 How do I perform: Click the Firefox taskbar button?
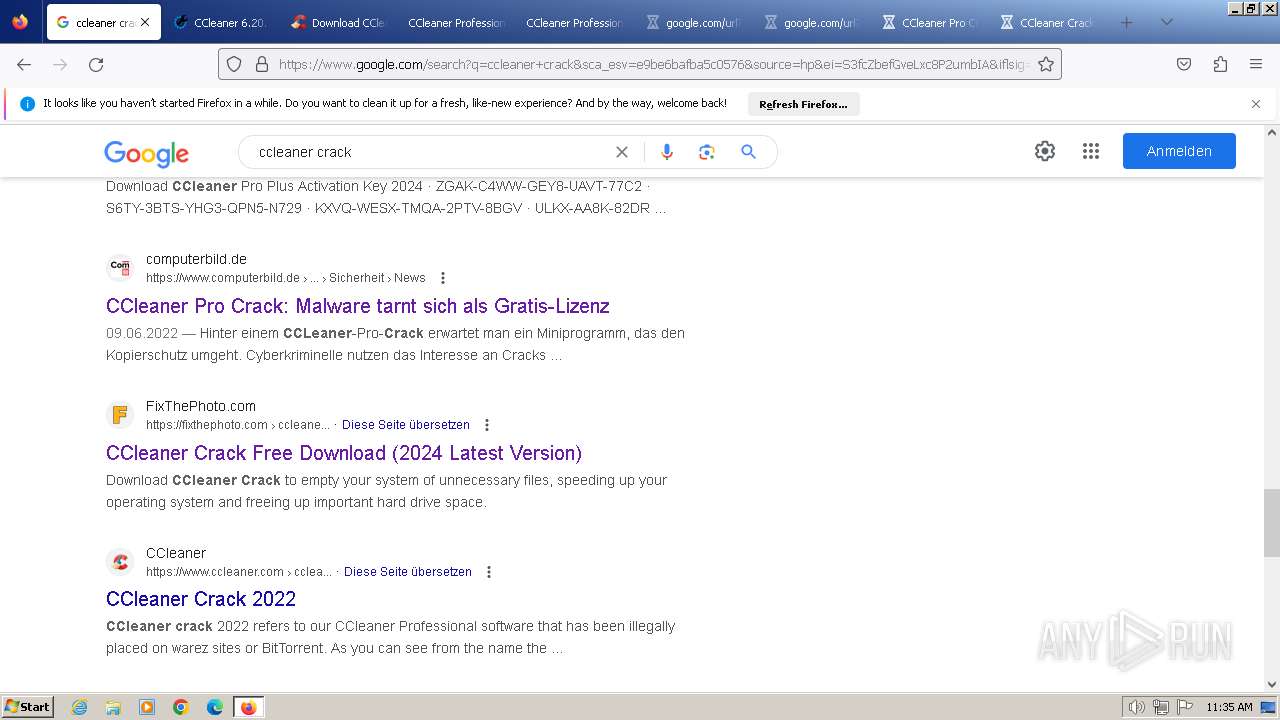[x=248, y=707]
